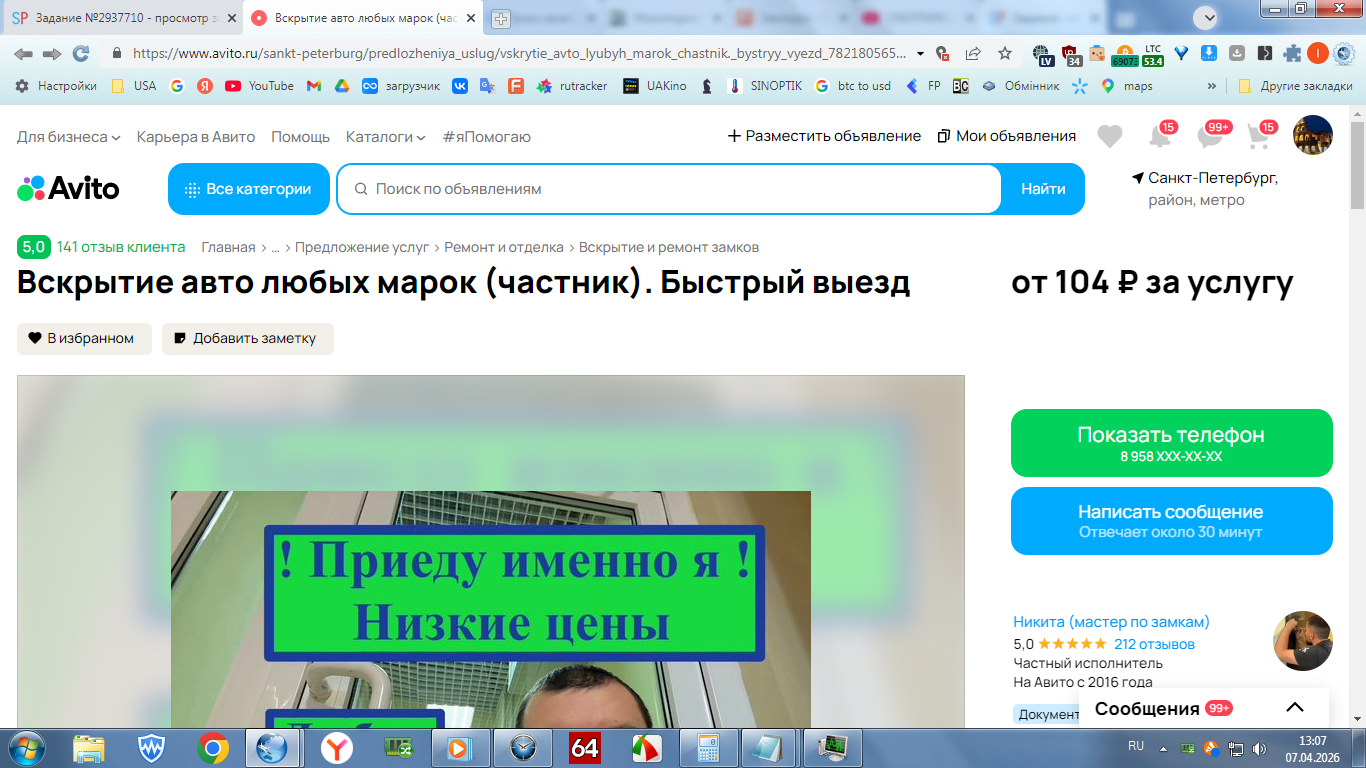1366x768 pixels.
Task: Open the maps bookmark
Action: 1126,86
